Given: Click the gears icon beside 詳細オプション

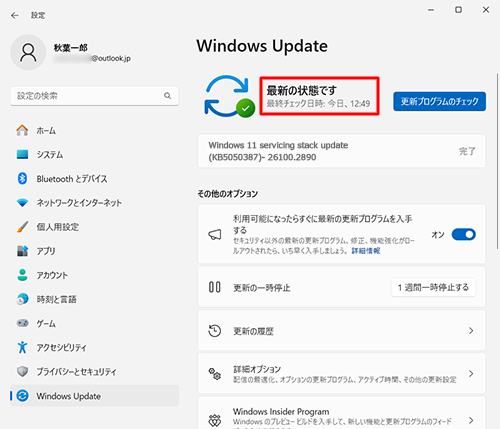Looking at the screenshot, I should coord(215,374).
